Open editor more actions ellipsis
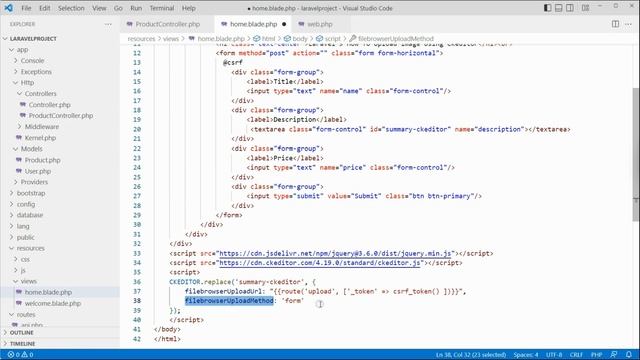Screen dimensions: 640x360 pos(628,24)
